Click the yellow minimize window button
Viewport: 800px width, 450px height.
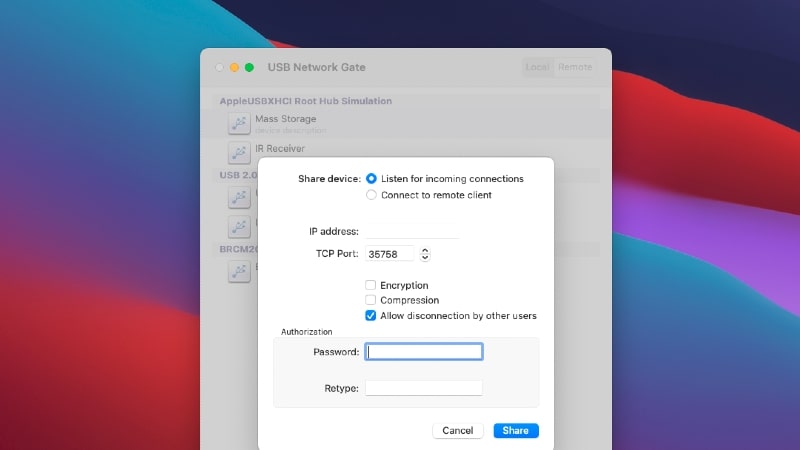tap(234, 67)
